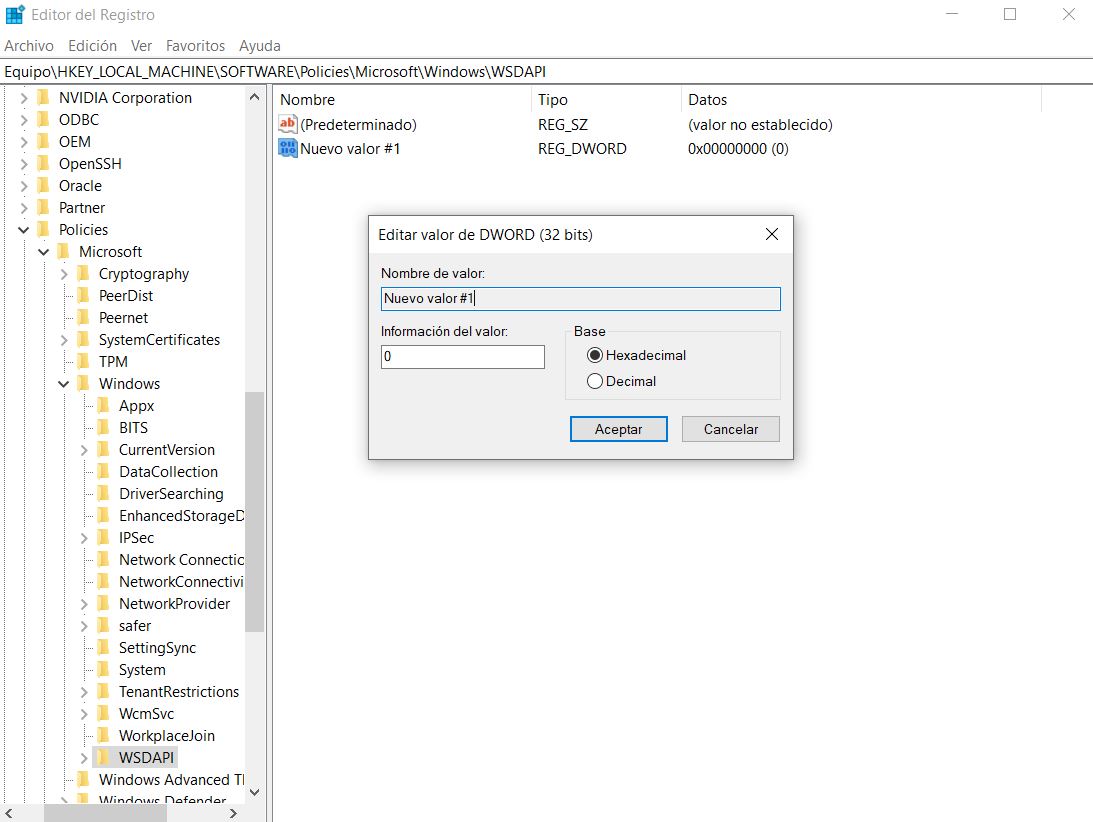Click the Tipo column header
The image size is (1093, 822).
(606, 100)
